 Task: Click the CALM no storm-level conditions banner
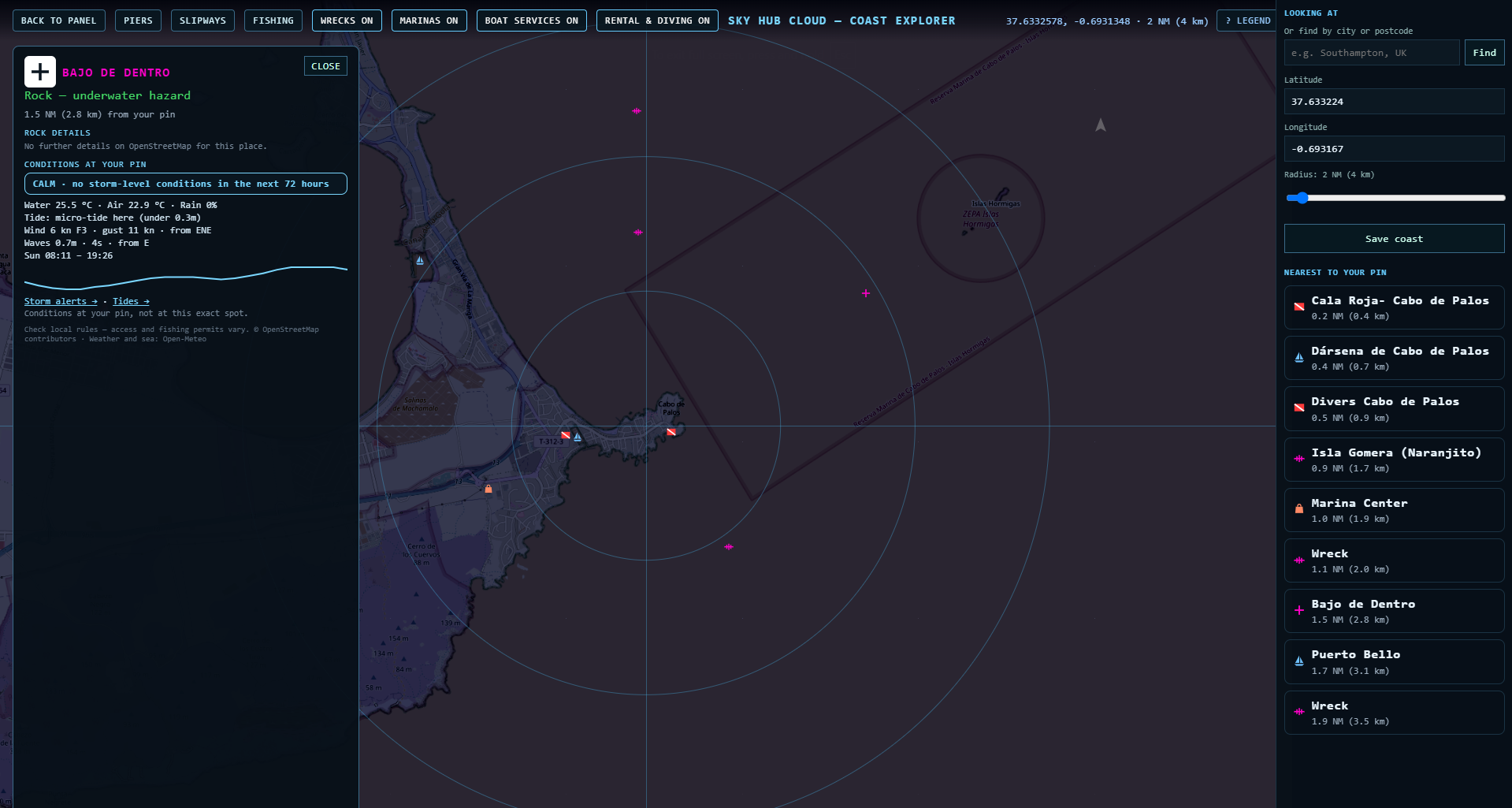[x=186, y=184]
